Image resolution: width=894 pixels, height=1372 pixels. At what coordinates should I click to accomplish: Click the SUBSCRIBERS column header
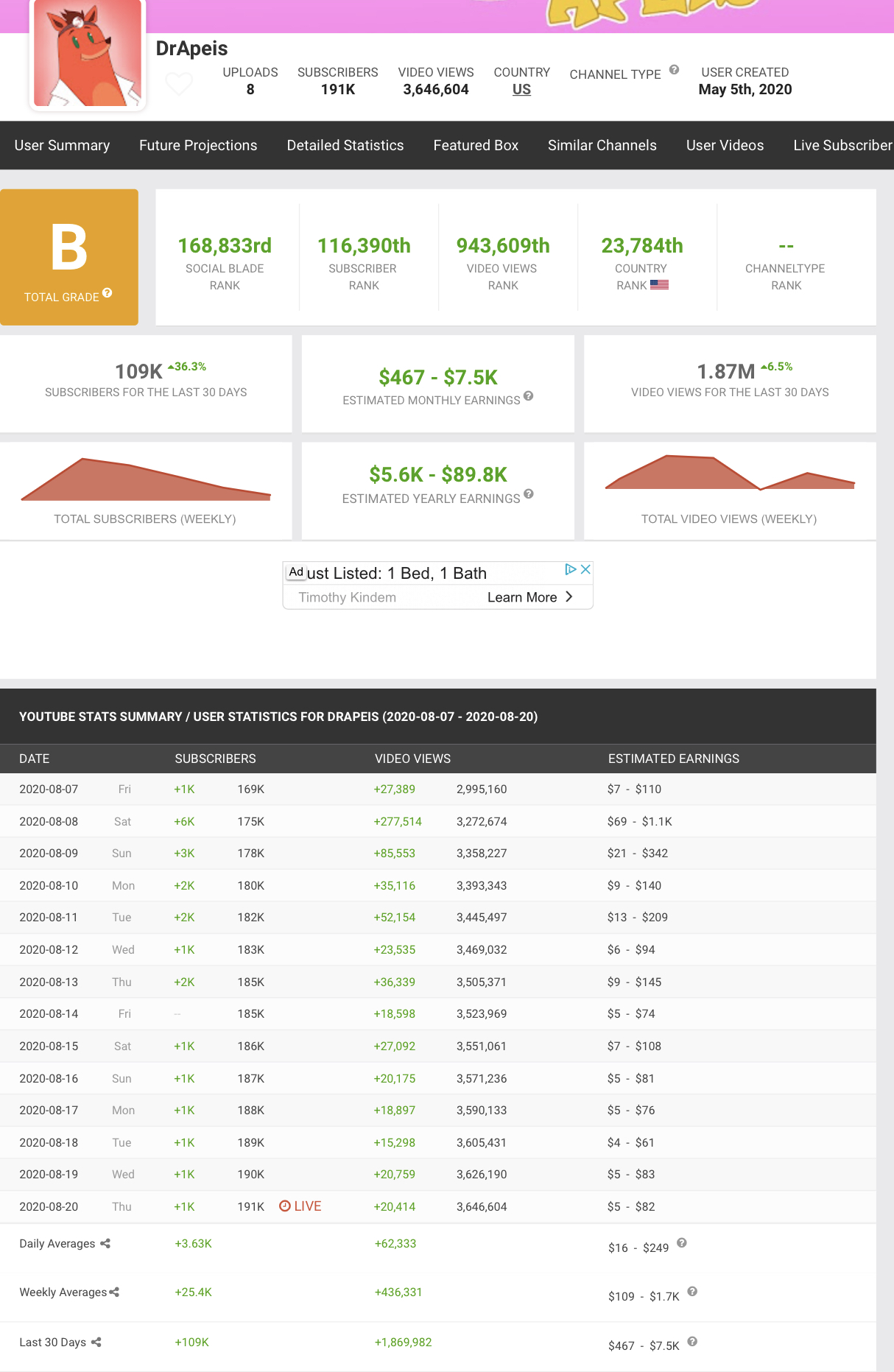[x=216, y=759]
